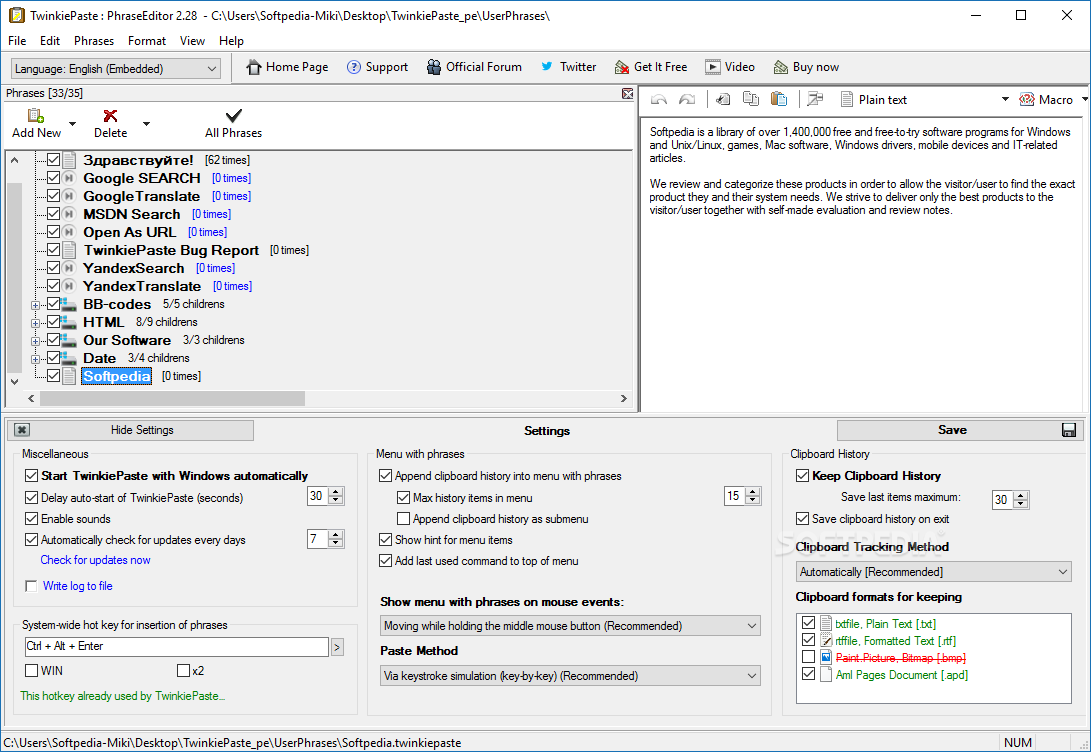Click the Cut icon in editor toolbar
The width and height of the screenshot is (1091, 752).
723,99
